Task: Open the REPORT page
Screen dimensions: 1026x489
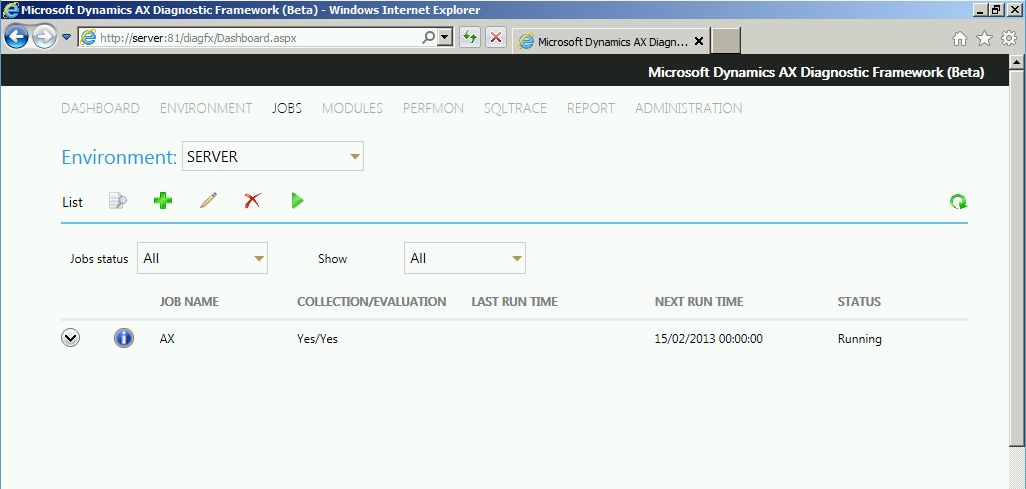Action: click(591, 108)
